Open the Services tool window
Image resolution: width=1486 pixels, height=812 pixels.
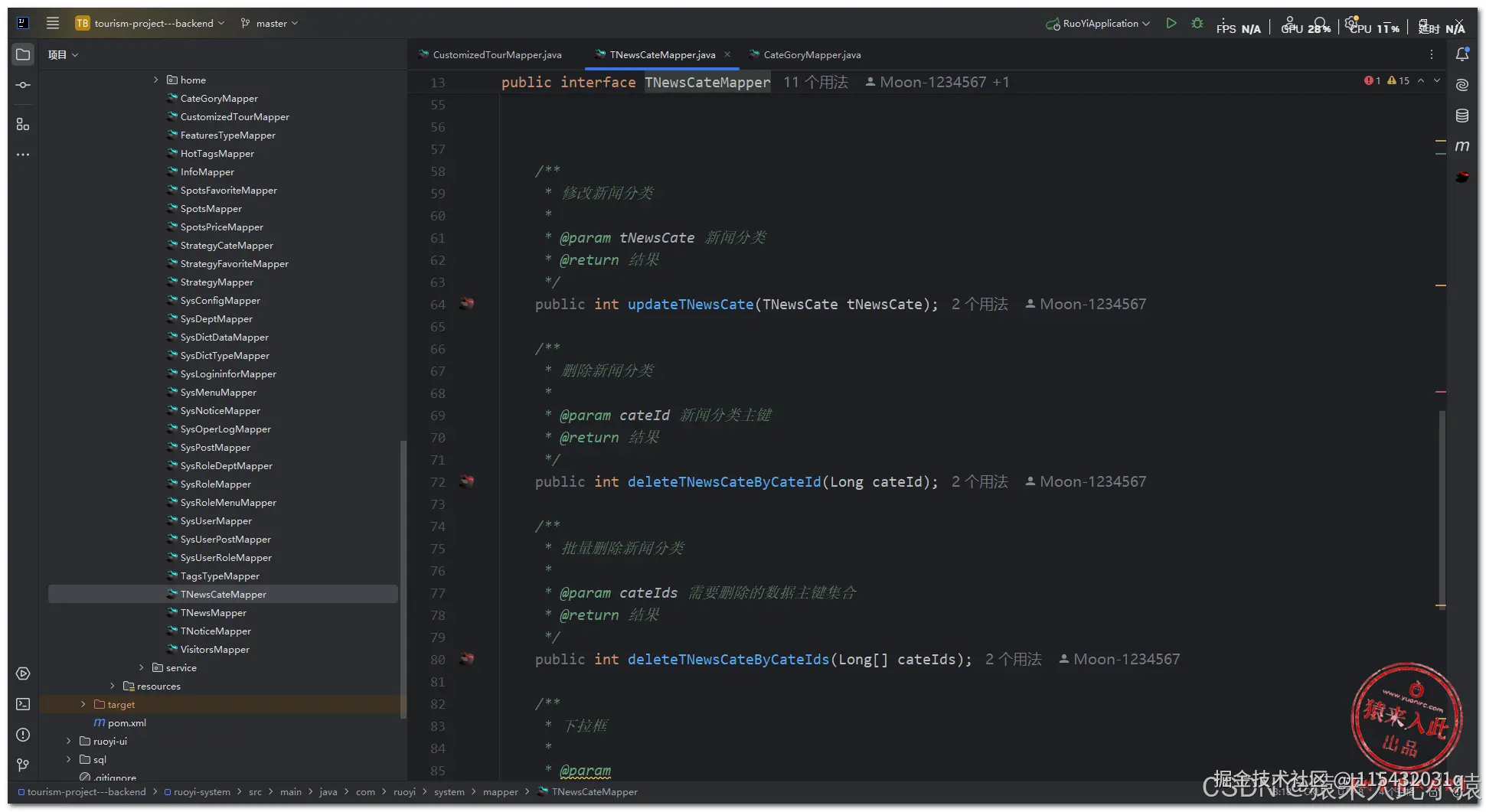[x=23, y=673]
